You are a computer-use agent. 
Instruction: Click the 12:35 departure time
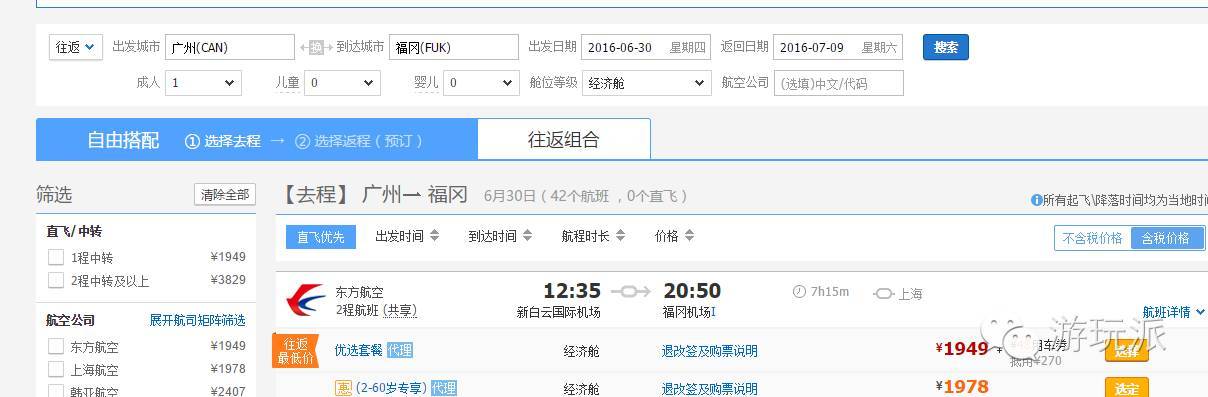point(572,291)
